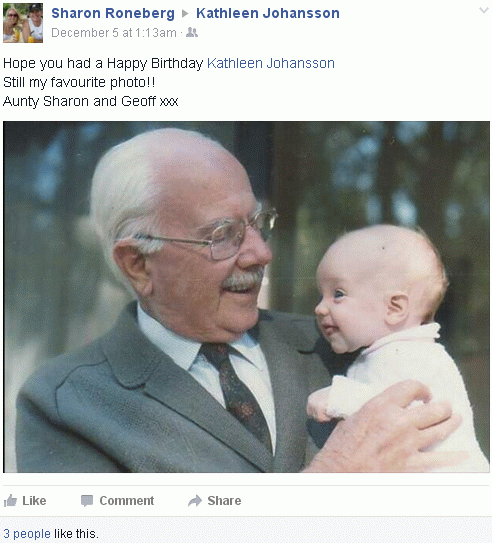This screenshot has height=543, width=492.
Task: Click the 'Aunty Sharon and Geoff xxx' line
Action: (91, 101)
